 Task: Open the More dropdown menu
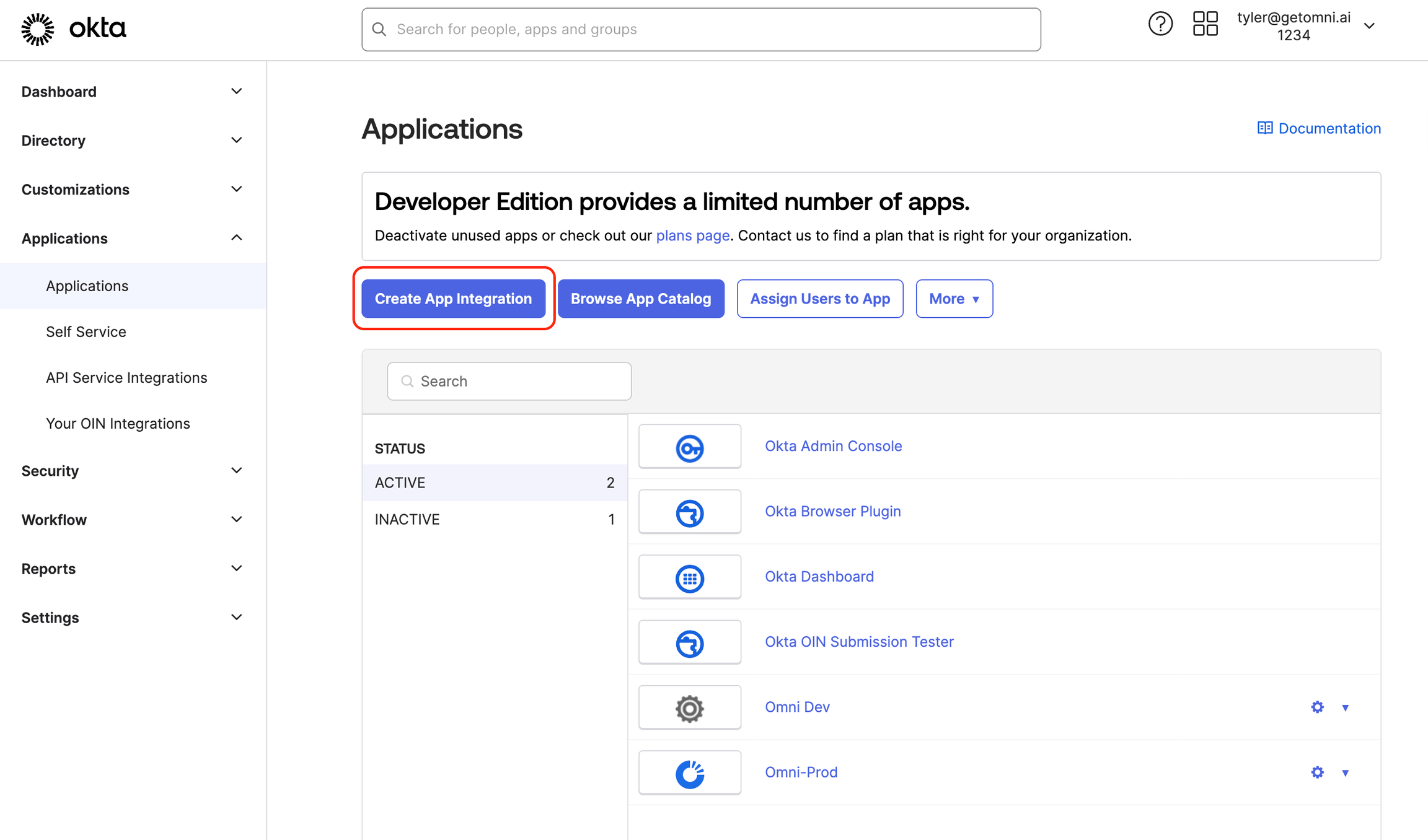954,299
